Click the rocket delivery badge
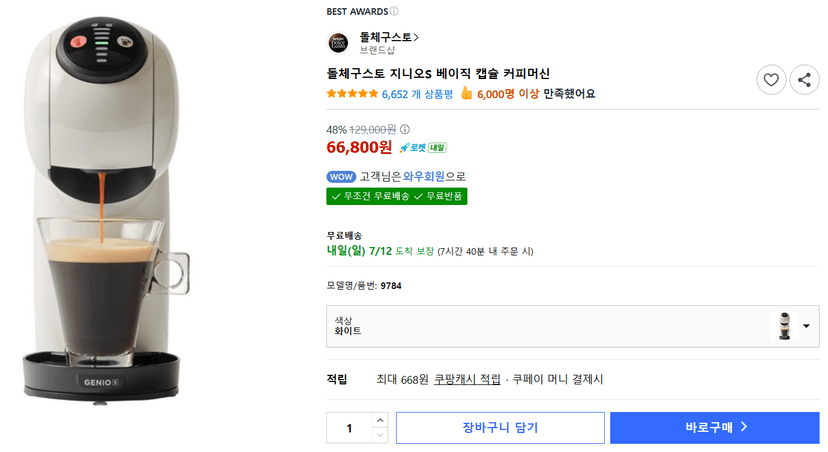Image resolution: width=828 pixels, height=452 pixels. pos(423,148)
